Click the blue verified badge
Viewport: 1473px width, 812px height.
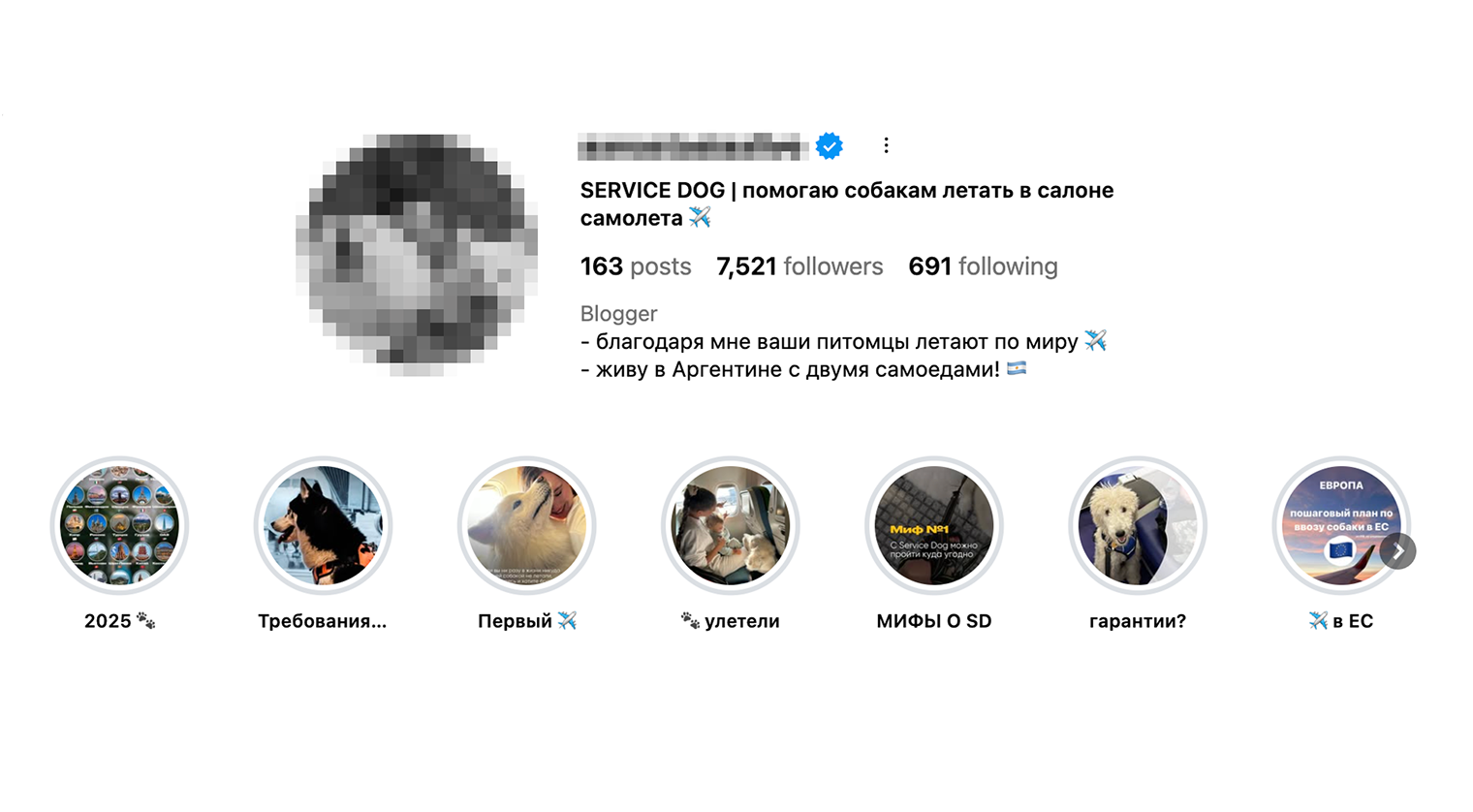829,145
